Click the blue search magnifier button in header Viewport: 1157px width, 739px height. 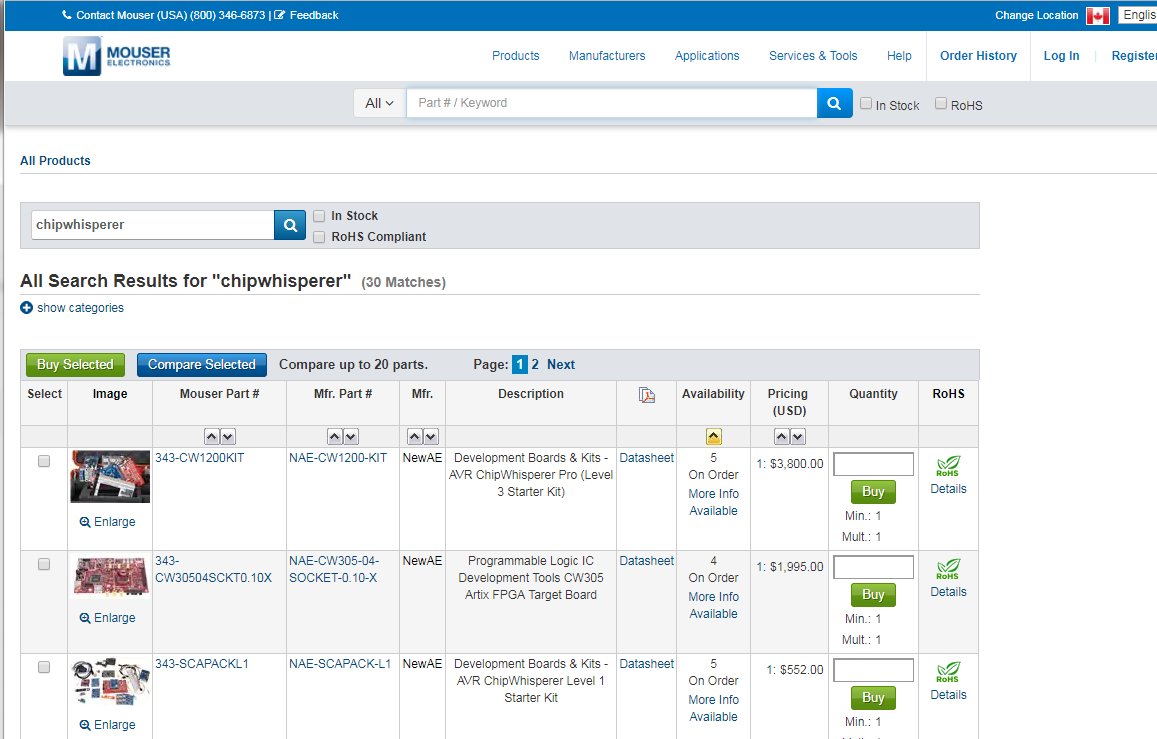(835, 103)
